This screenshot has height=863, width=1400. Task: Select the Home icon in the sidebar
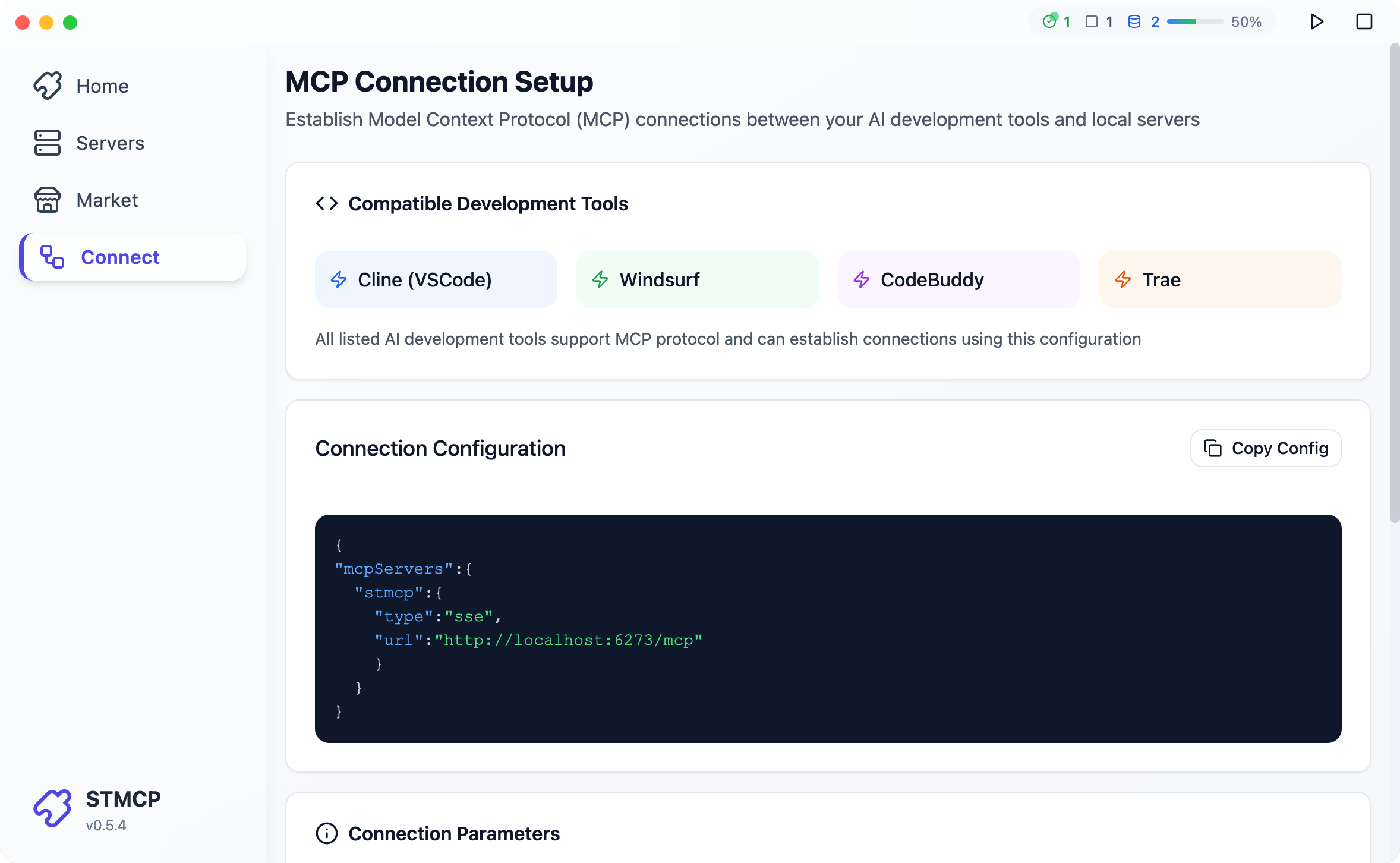(48, 86)
